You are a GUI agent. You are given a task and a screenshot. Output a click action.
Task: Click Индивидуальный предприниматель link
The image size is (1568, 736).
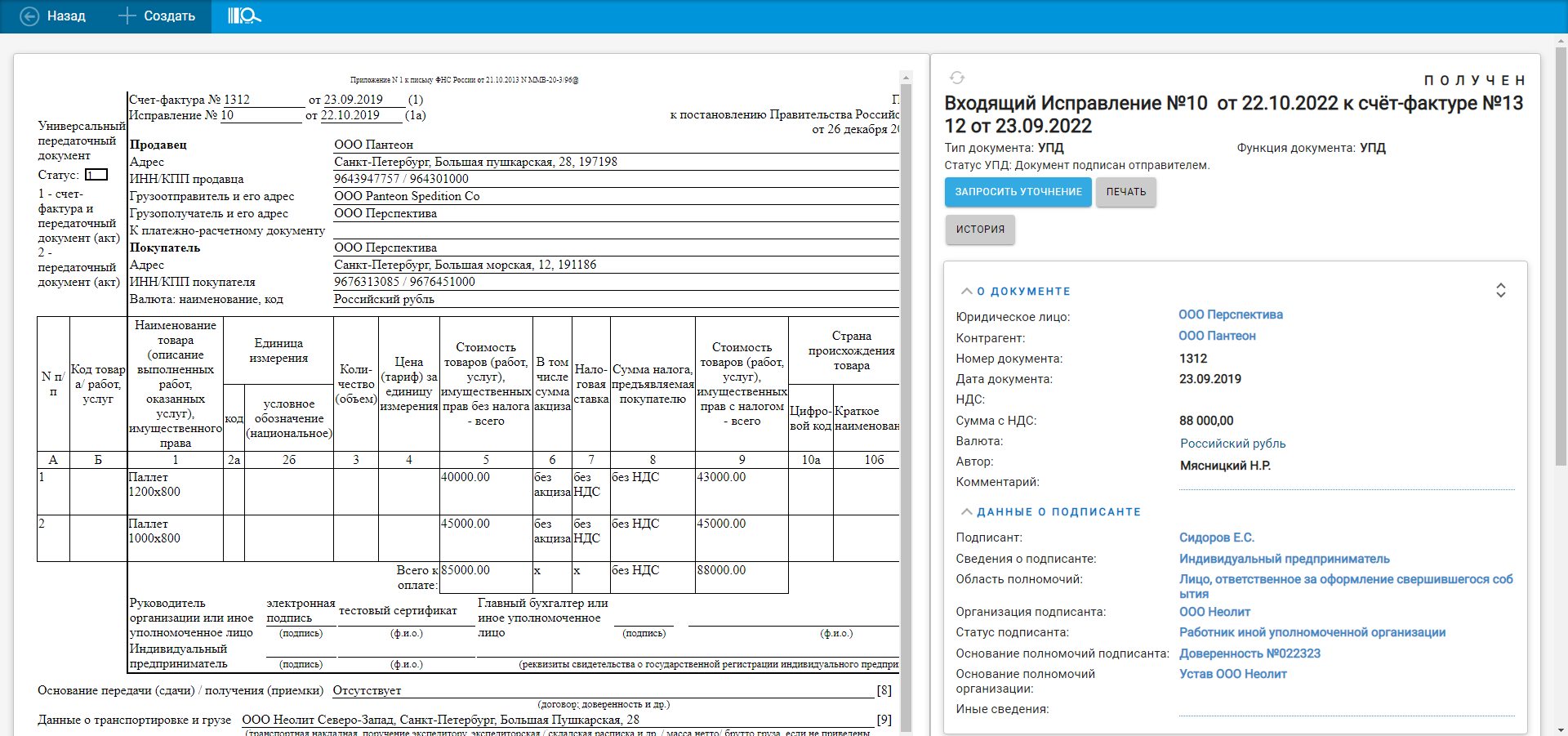click(x=1284, y=559)
